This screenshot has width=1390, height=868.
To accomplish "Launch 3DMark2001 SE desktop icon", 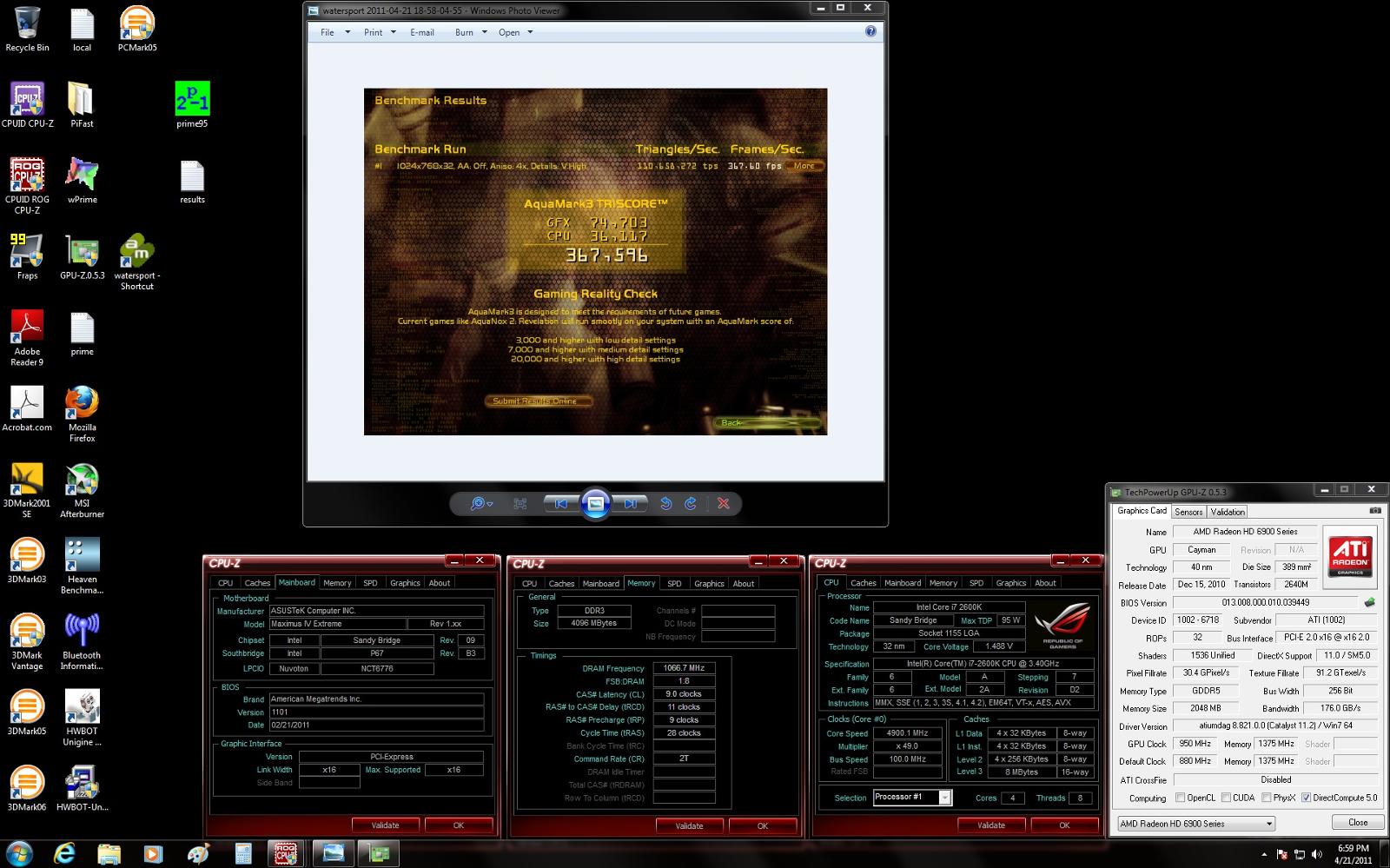I will (x=27, y=490).
